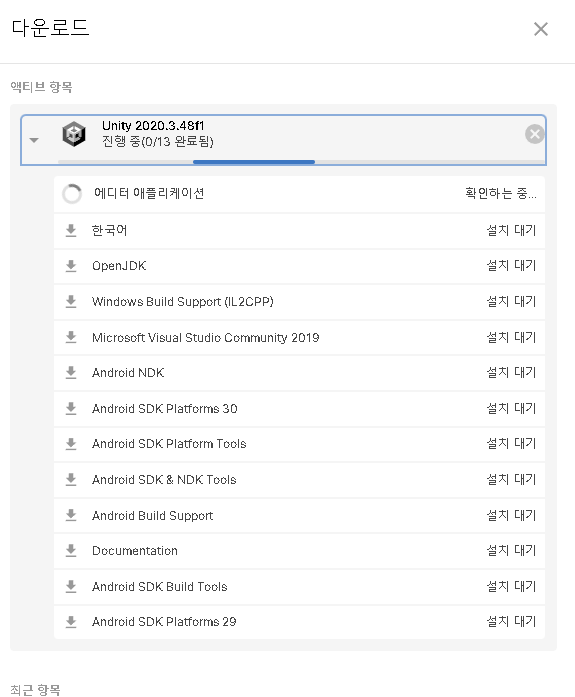Select Microsoft Visual Studio Community 2019 label

[x=206, y=337]
